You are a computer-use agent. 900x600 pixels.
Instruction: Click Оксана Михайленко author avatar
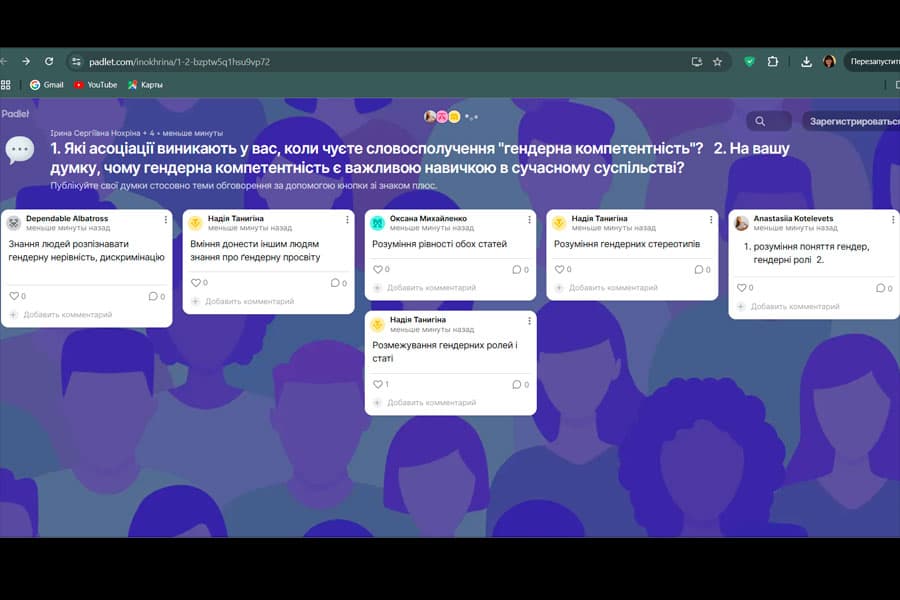coord(378,223)
